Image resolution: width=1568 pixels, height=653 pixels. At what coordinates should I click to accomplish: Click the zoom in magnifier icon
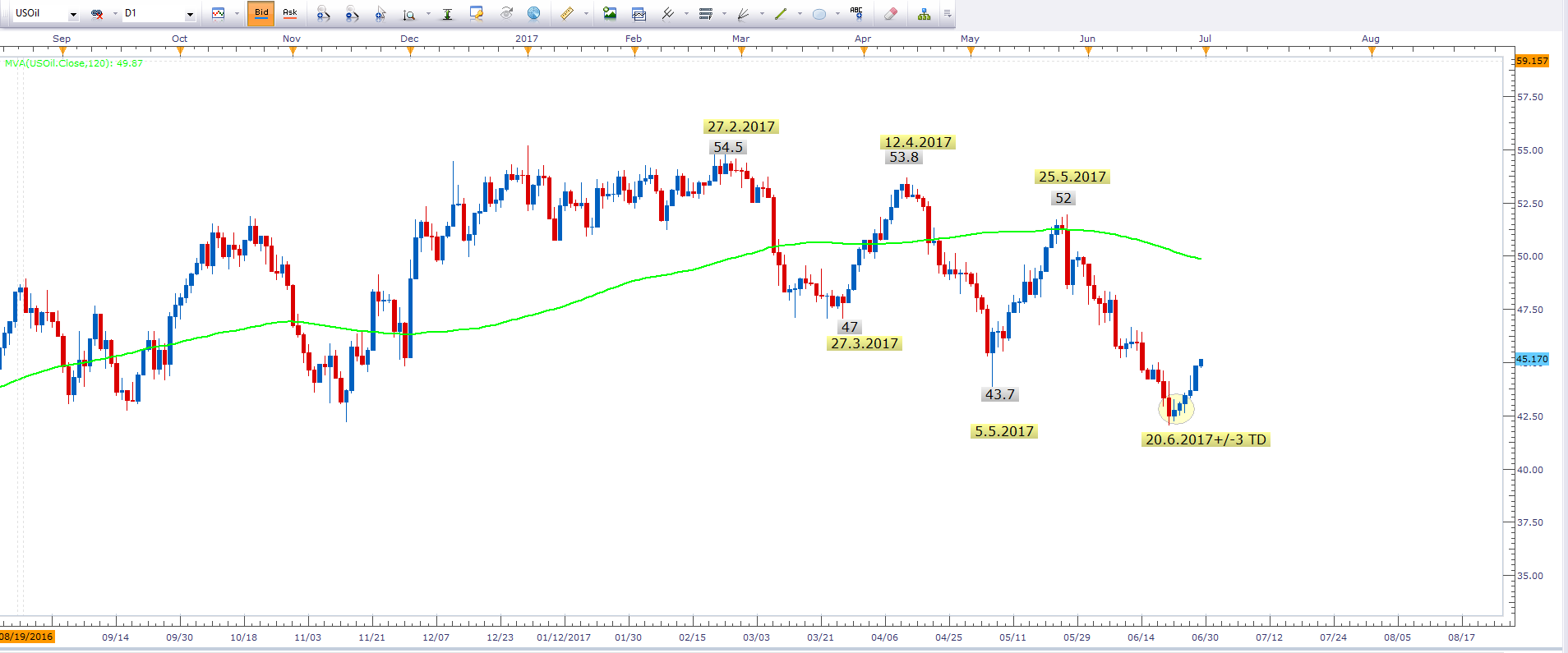[x=323, y=13]
